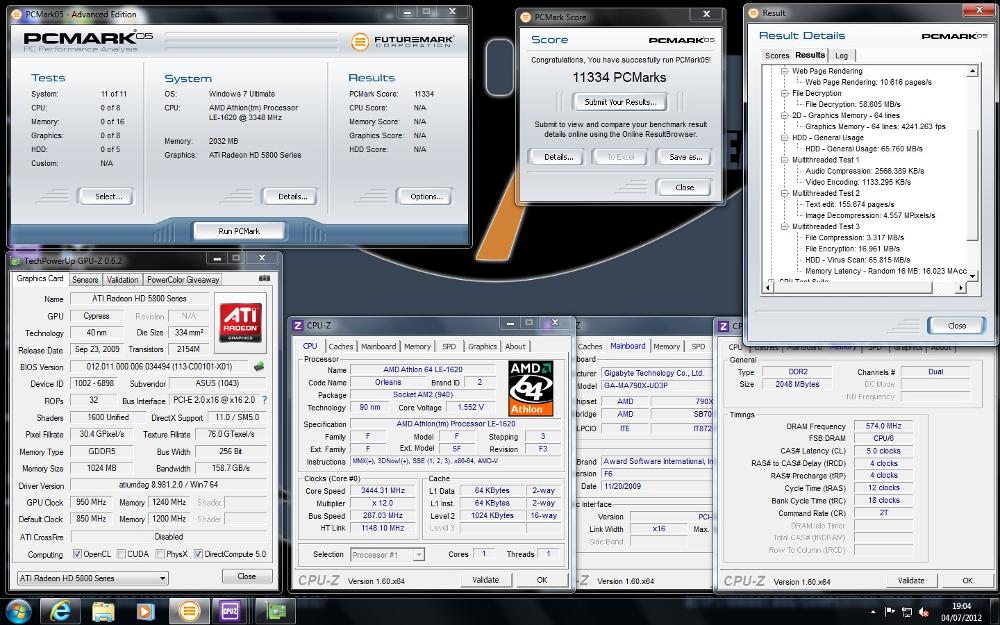Close the Result Details window via Close button
The width and height of the screenshot is (1000, 625).
957,325
